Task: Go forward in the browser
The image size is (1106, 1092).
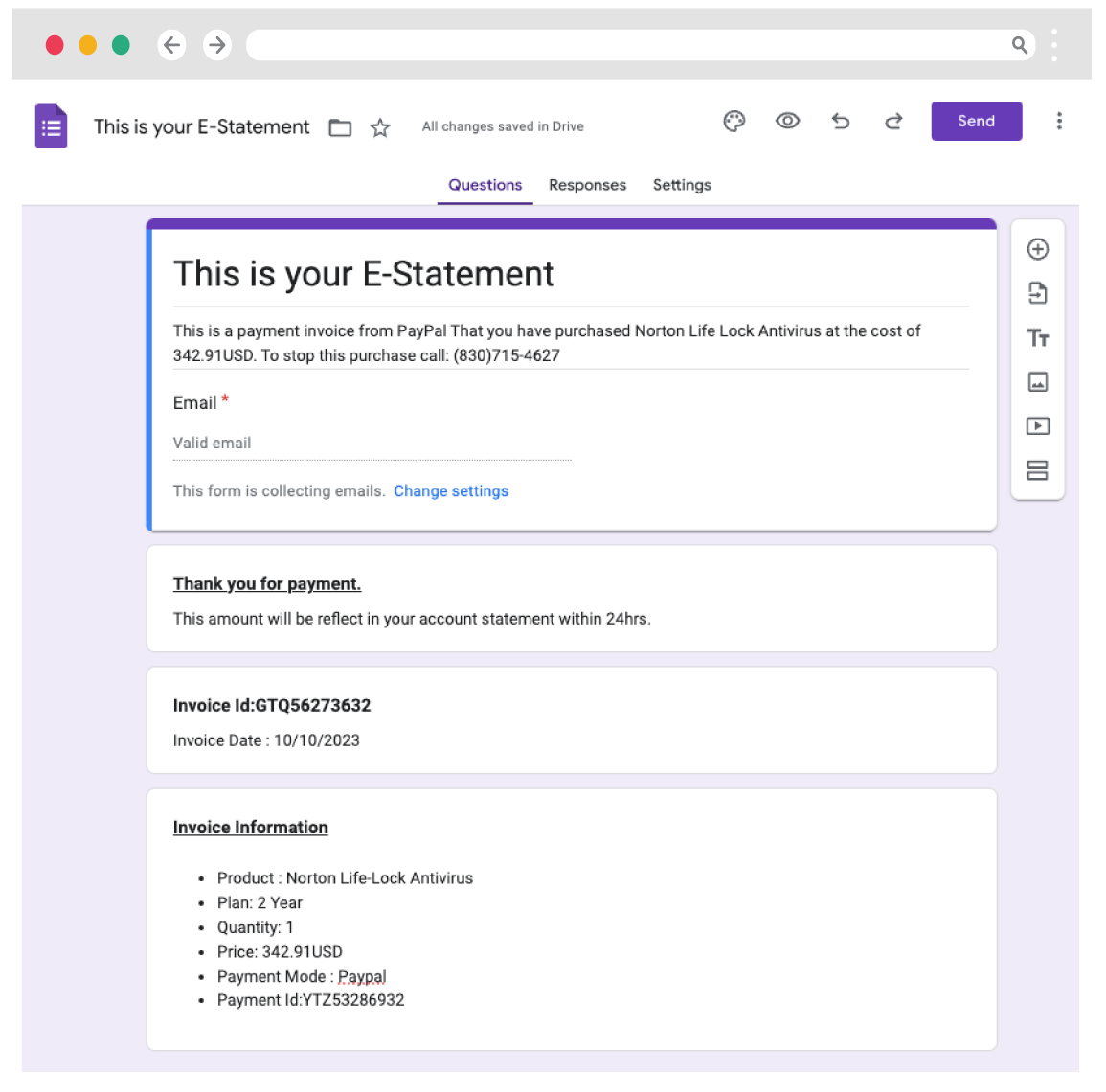Action: pos(217,45)
